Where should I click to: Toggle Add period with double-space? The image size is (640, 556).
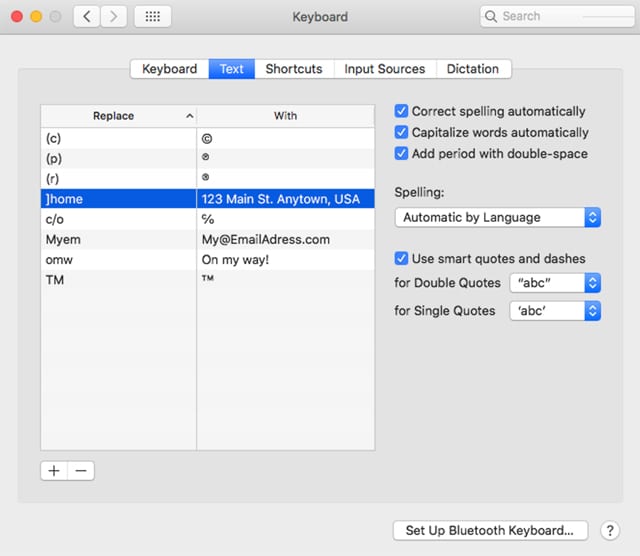point(402,154)
